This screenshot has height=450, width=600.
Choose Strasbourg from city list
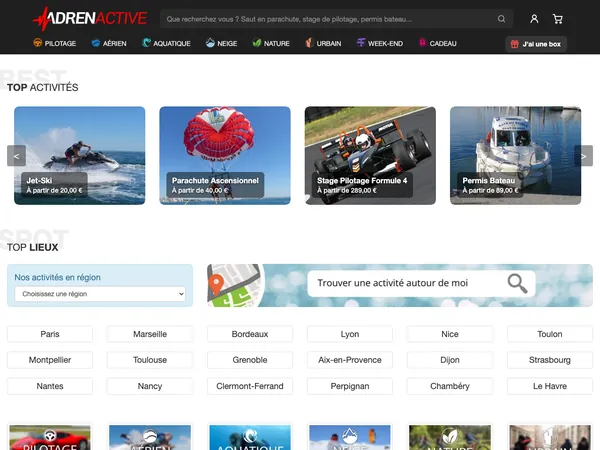click(x=550, y=360)
